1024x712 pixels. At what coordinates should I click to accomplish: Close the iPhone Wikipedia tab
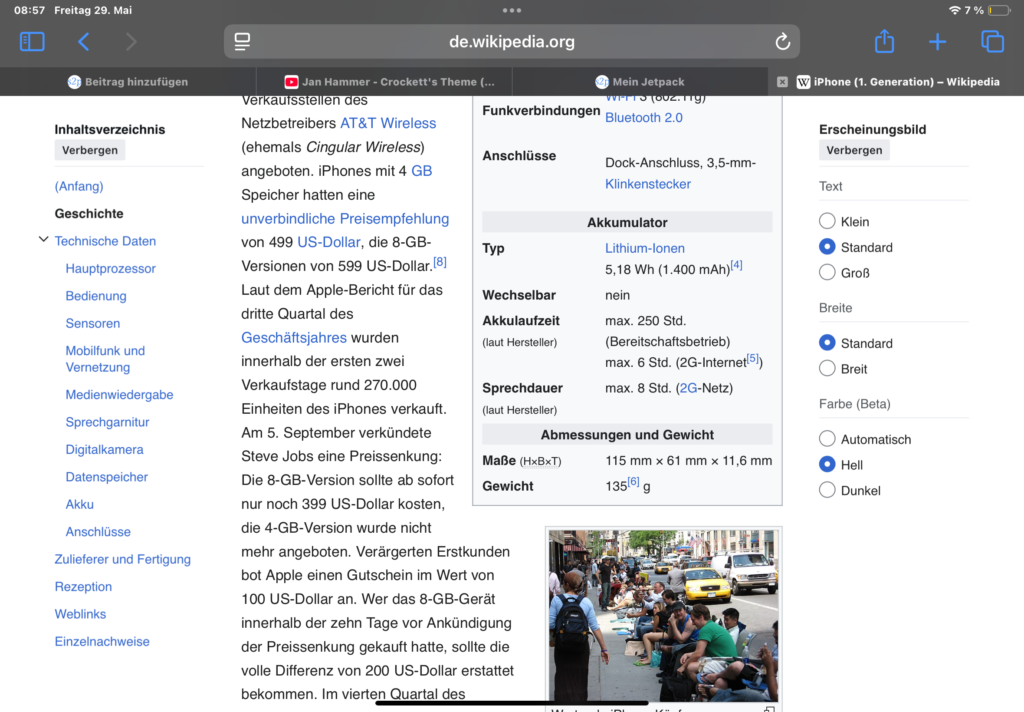(x=782, y=82)
